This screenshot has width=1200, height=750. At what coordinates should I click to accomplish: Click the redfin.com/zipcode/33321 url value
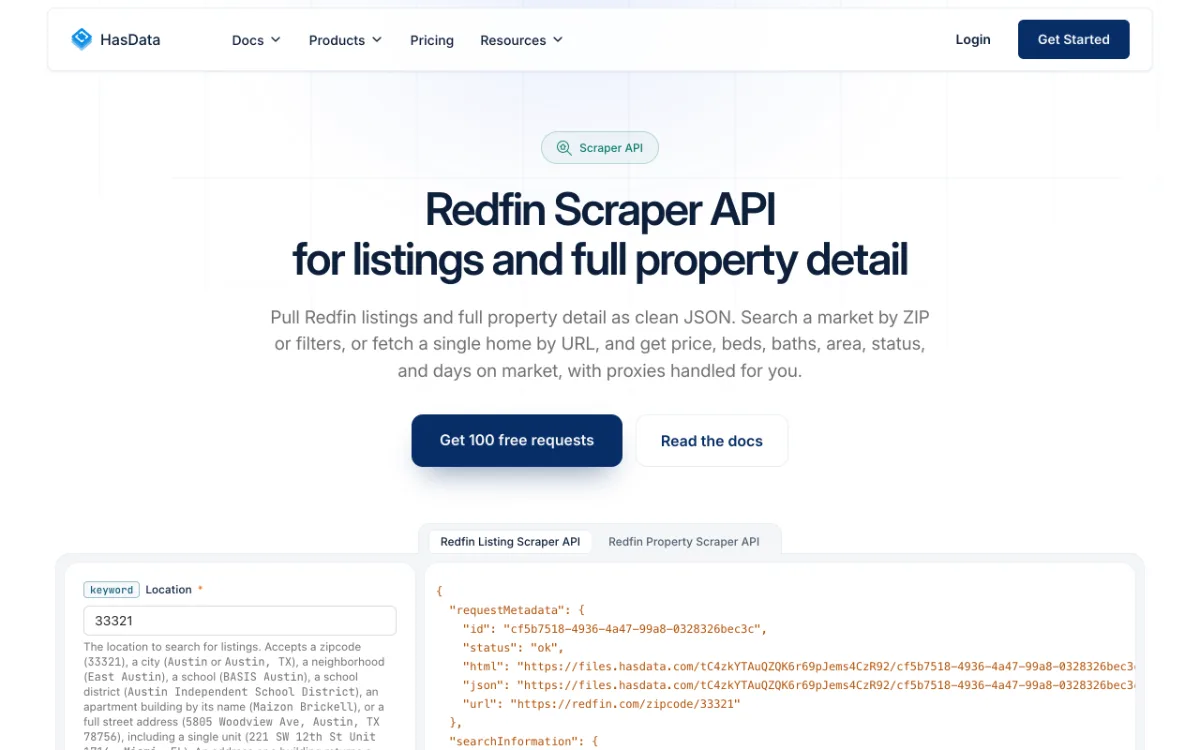point(626,704)
